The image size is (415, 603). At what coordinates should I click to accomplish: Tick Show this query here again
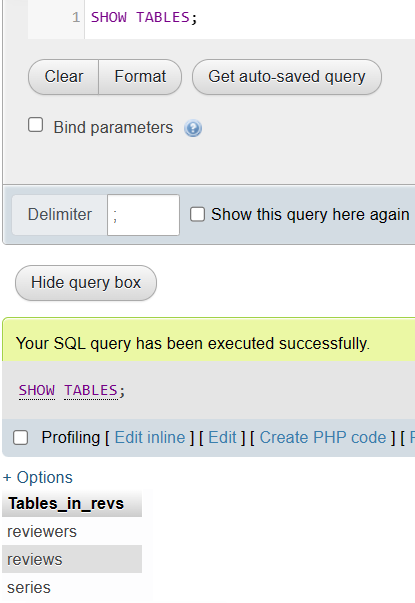coord(197,214)
